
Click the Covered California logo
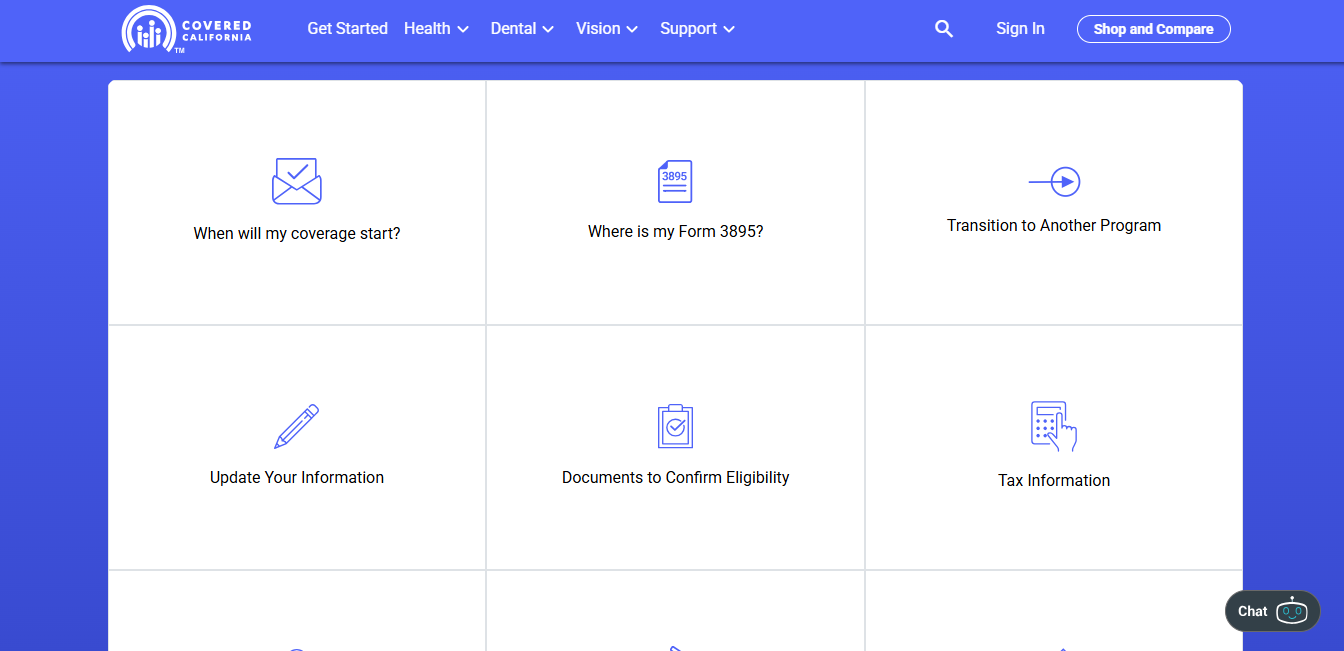coord(187,29)
